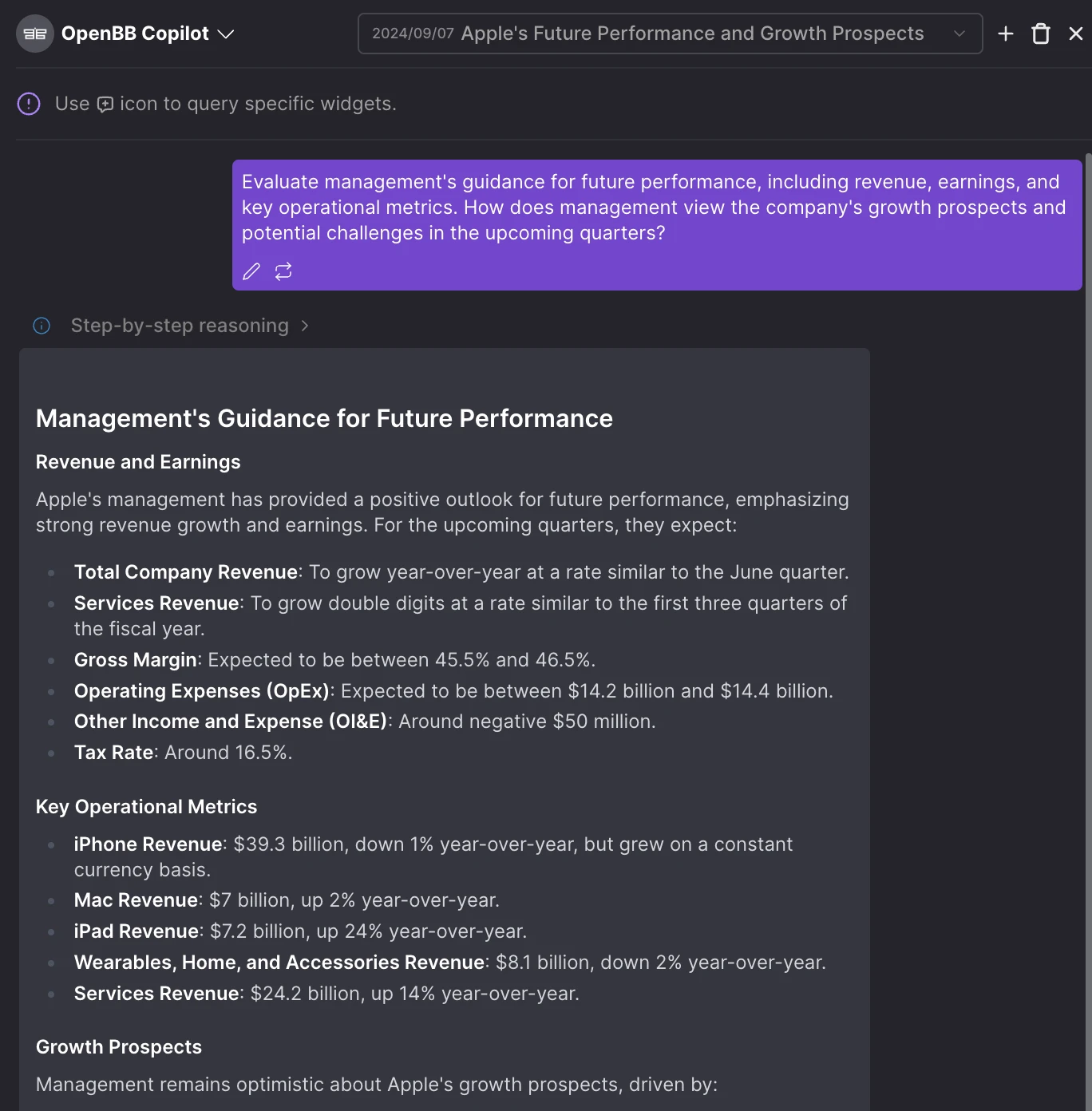Open the OpenBB Copilot chevron dropdown
This screenshot has width=1092, height=1111.
pyautogui.click(x=226, y=34)
